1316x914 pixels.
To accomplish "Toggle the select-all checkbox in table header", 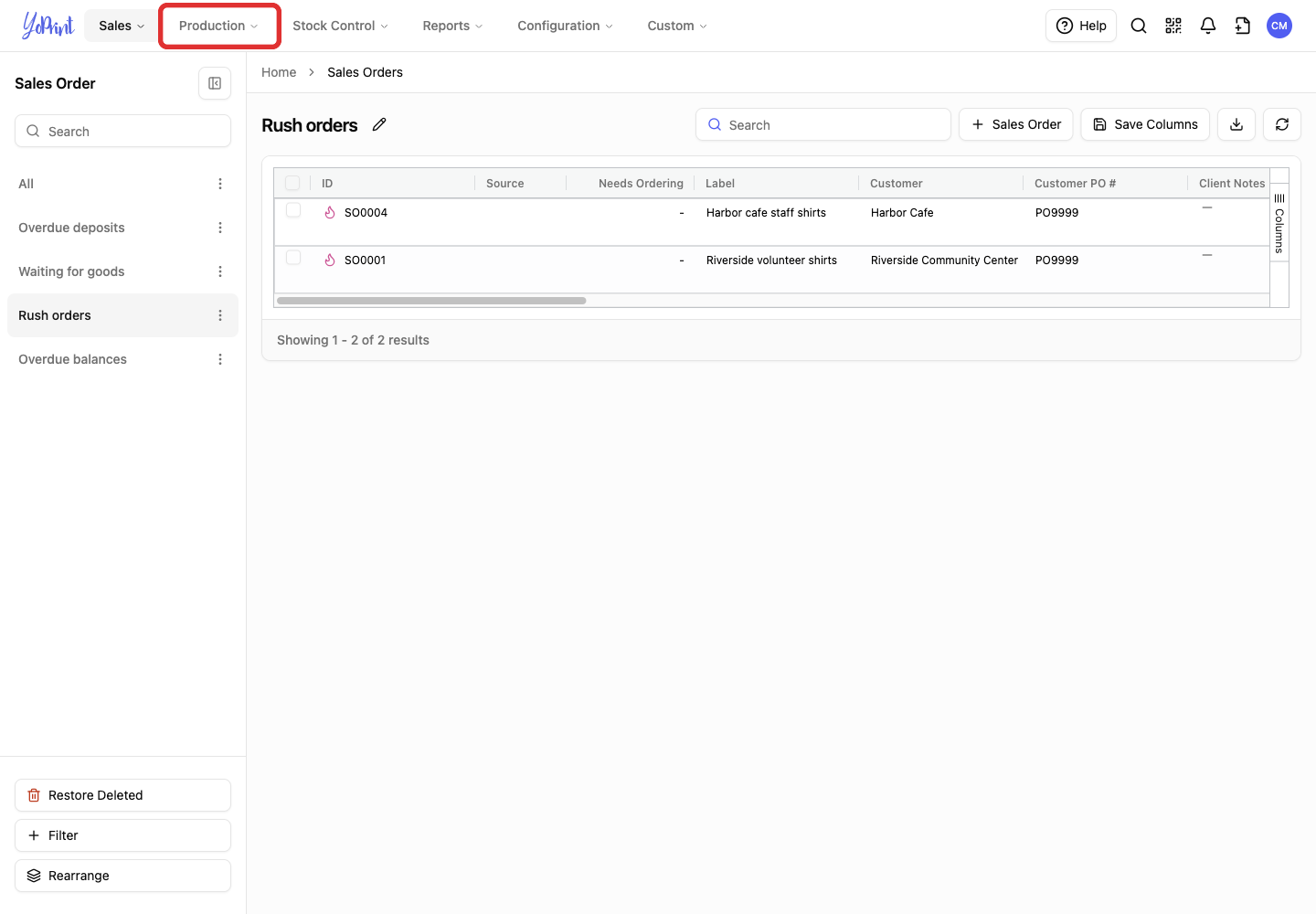I will (x=292, y=183).
